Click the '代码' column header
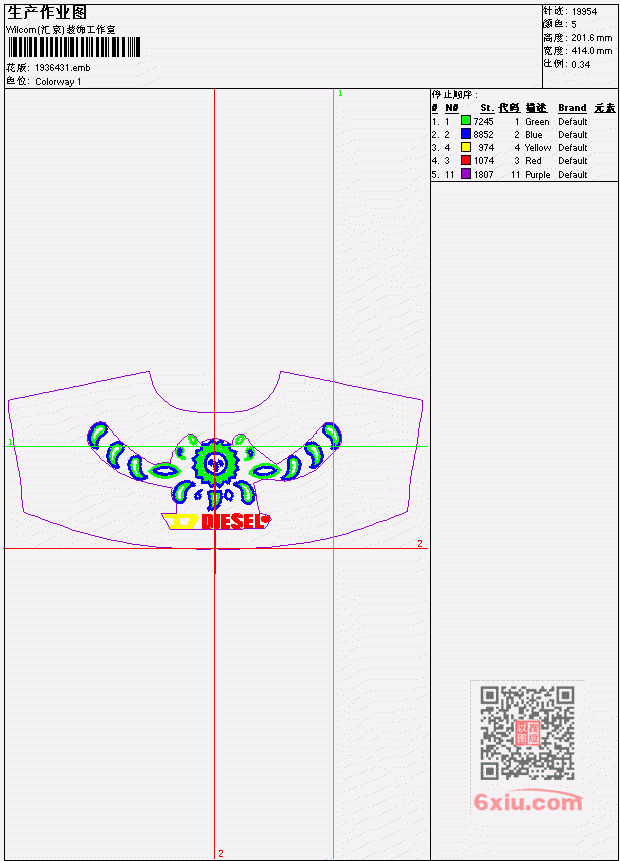The width and height of the screenshot is (620, 861). tap(509, 108)
